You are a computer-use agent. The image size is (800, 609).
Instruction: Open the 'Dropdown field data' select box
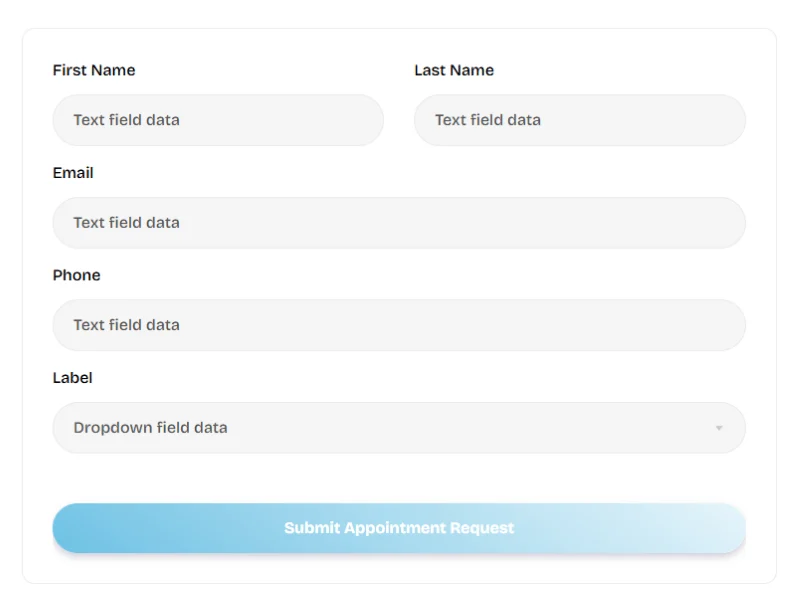pos(399,428)
